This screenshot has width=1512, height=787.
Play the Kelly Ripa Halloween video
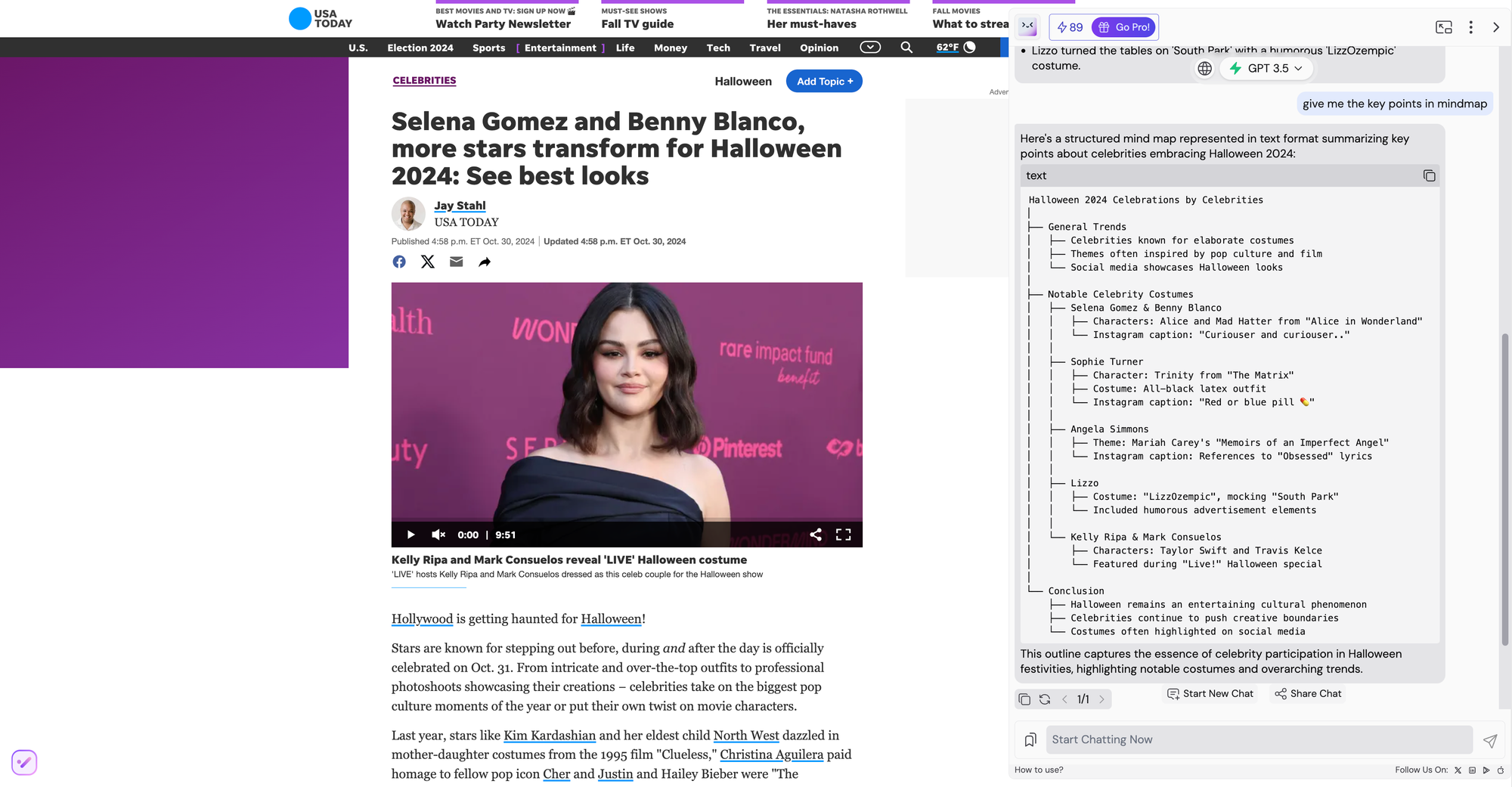pos(411,534)
